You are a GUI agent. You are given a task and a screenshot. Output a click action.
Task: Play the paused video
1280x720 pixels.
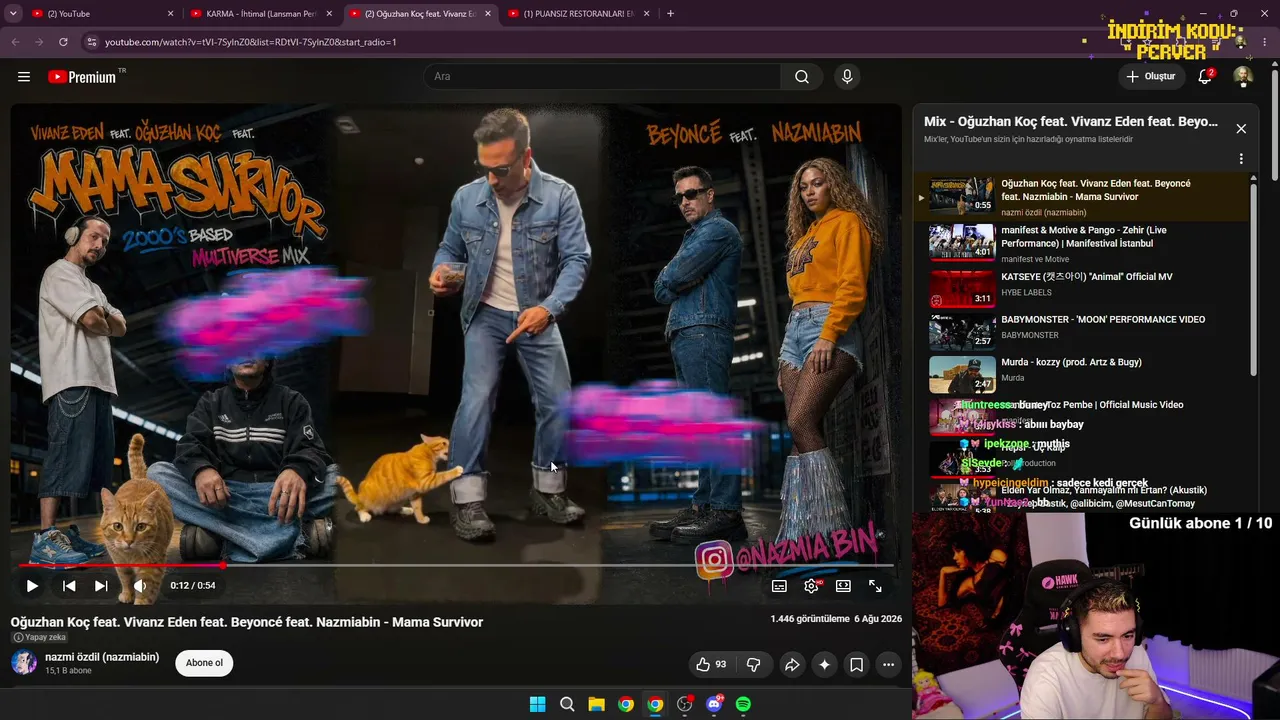tap(32, 586)
